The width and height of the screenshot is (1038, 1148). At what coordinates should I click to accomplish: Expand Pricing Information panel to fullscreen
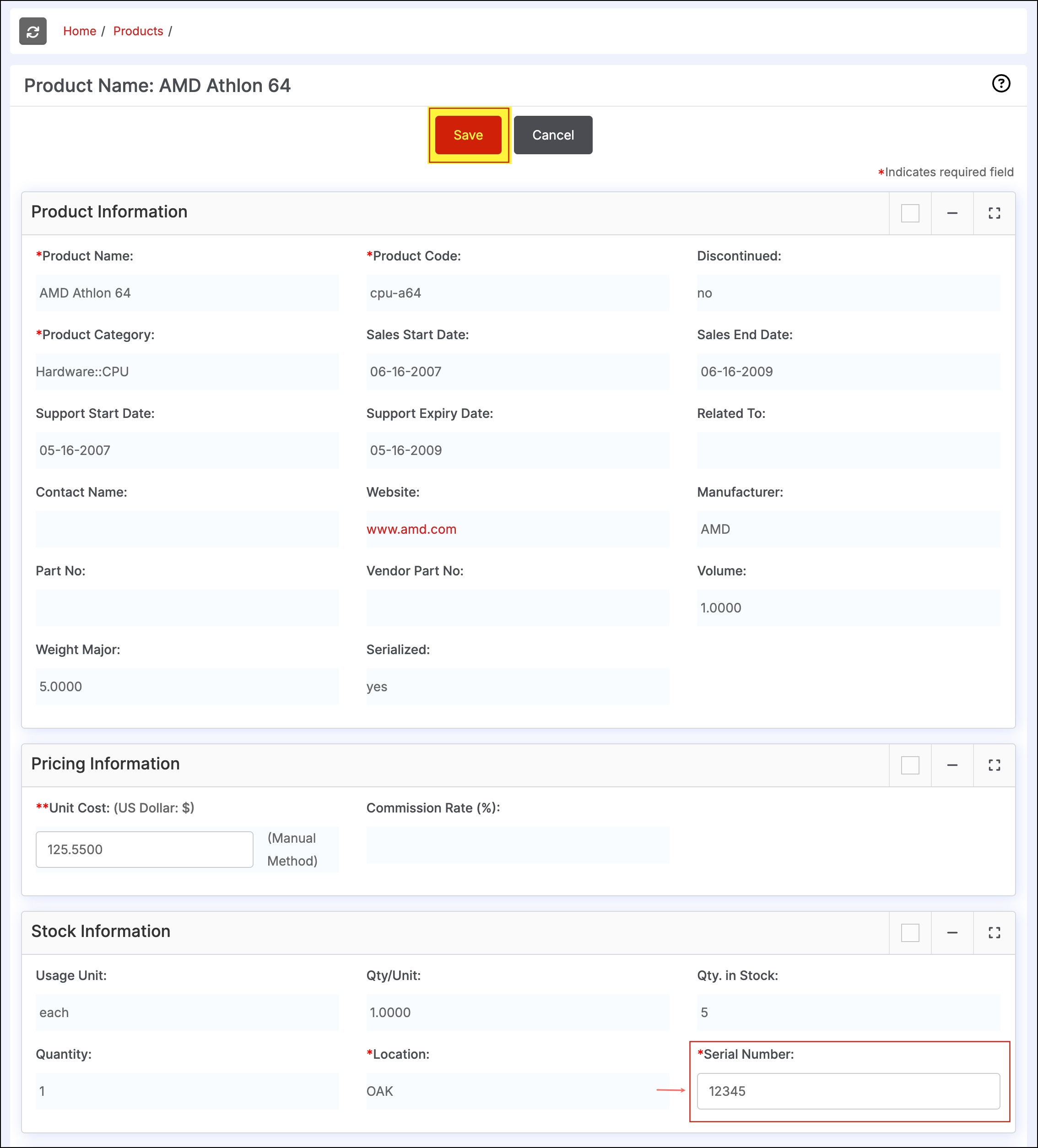click(x=994, y=765)
